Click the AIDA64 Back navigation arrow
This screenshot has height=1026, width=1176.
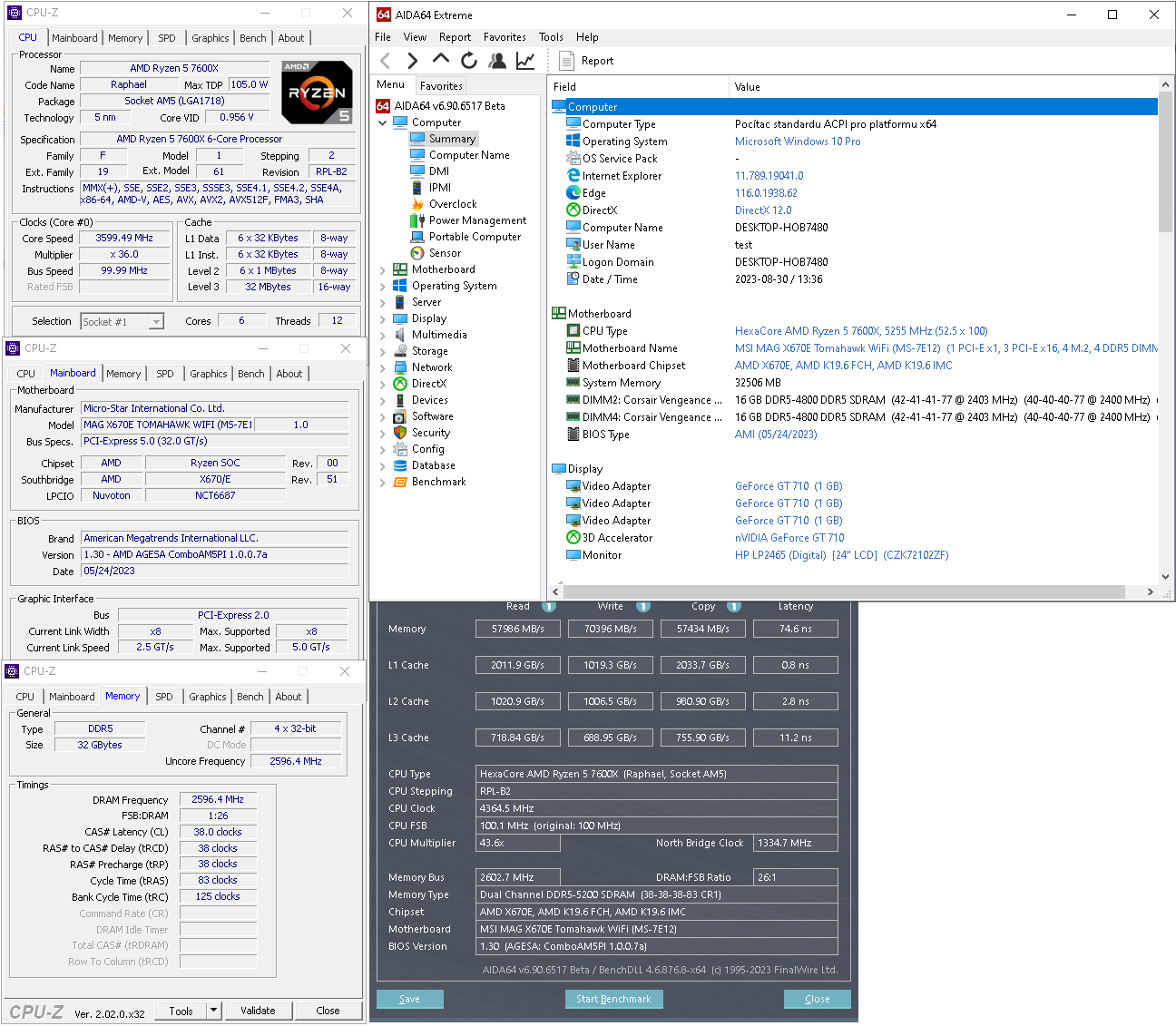386,61
